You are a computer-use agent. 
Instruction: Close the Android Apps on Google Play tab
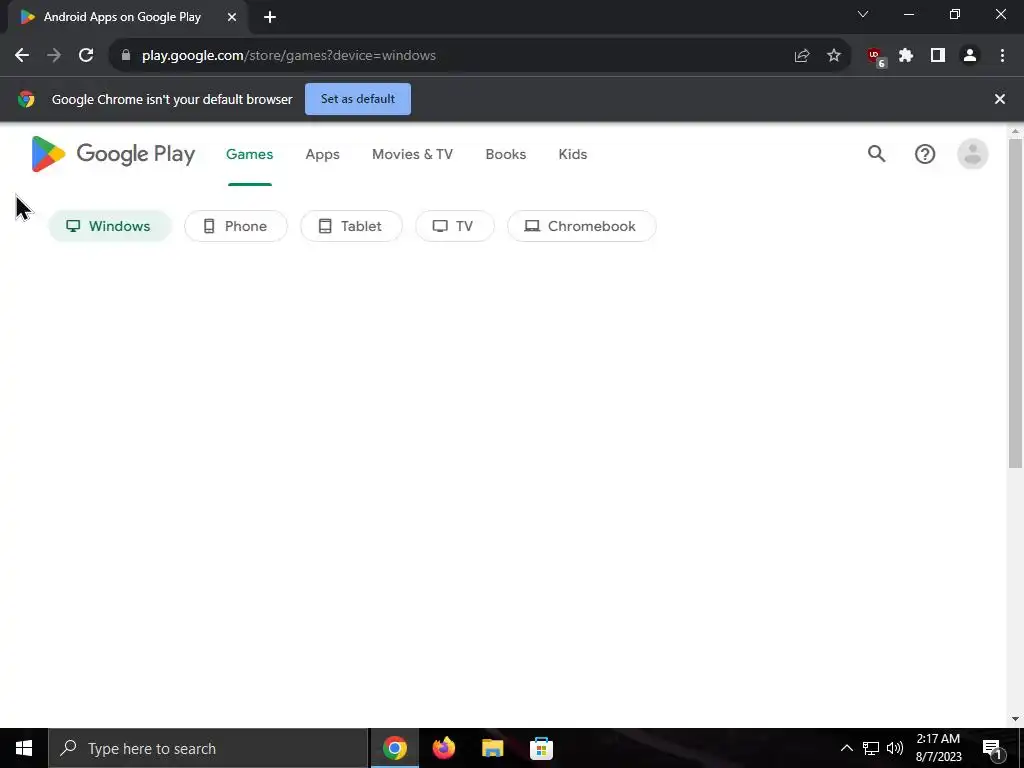point(232,17)
